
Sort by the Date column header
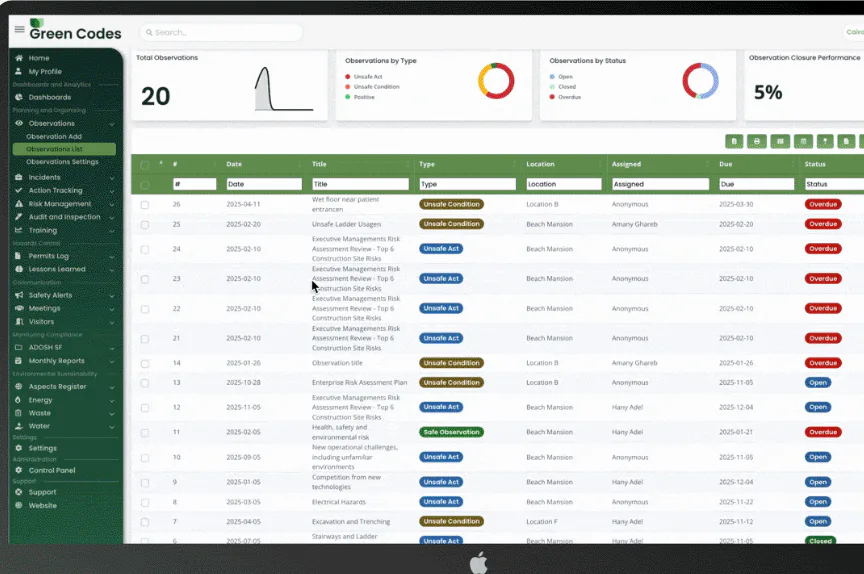click(234, 164)
